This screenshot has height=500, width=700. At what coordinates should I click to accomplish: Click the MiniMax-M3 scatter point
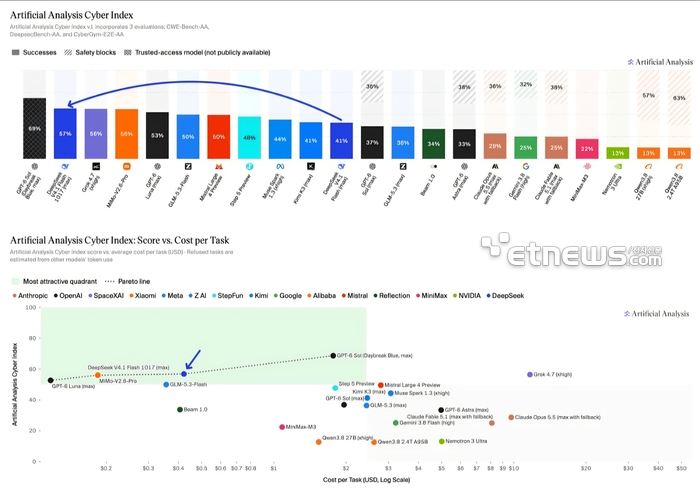click(282, 427)
